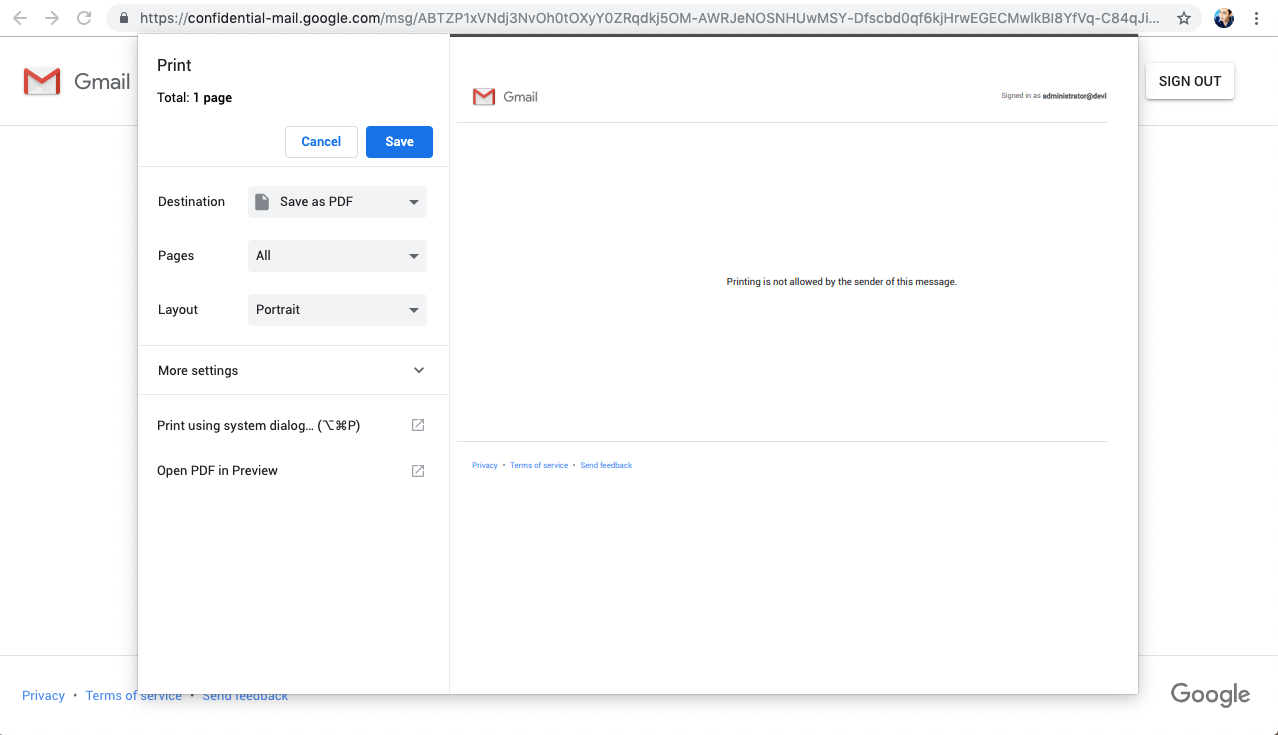Click Terms of service inside print preview

click(539, 465)
